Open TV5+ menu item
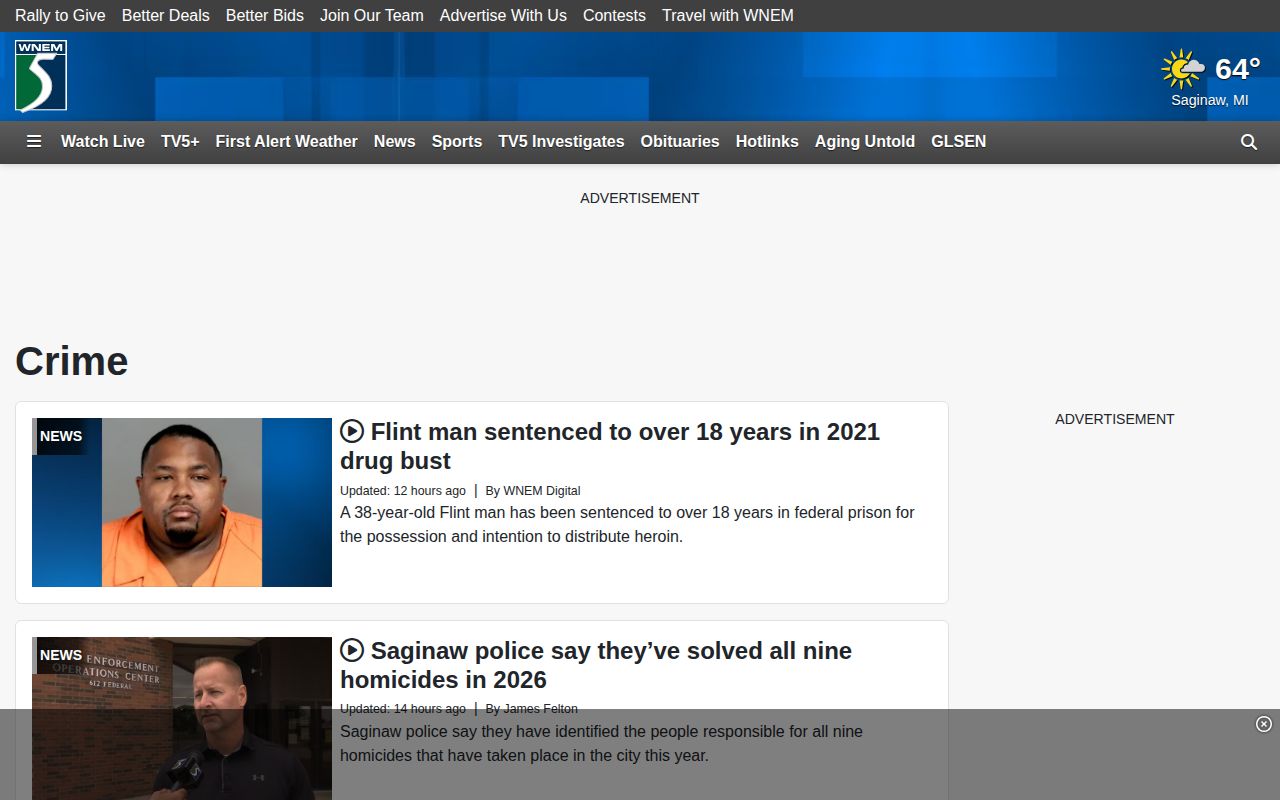 (x=180, y=141)
